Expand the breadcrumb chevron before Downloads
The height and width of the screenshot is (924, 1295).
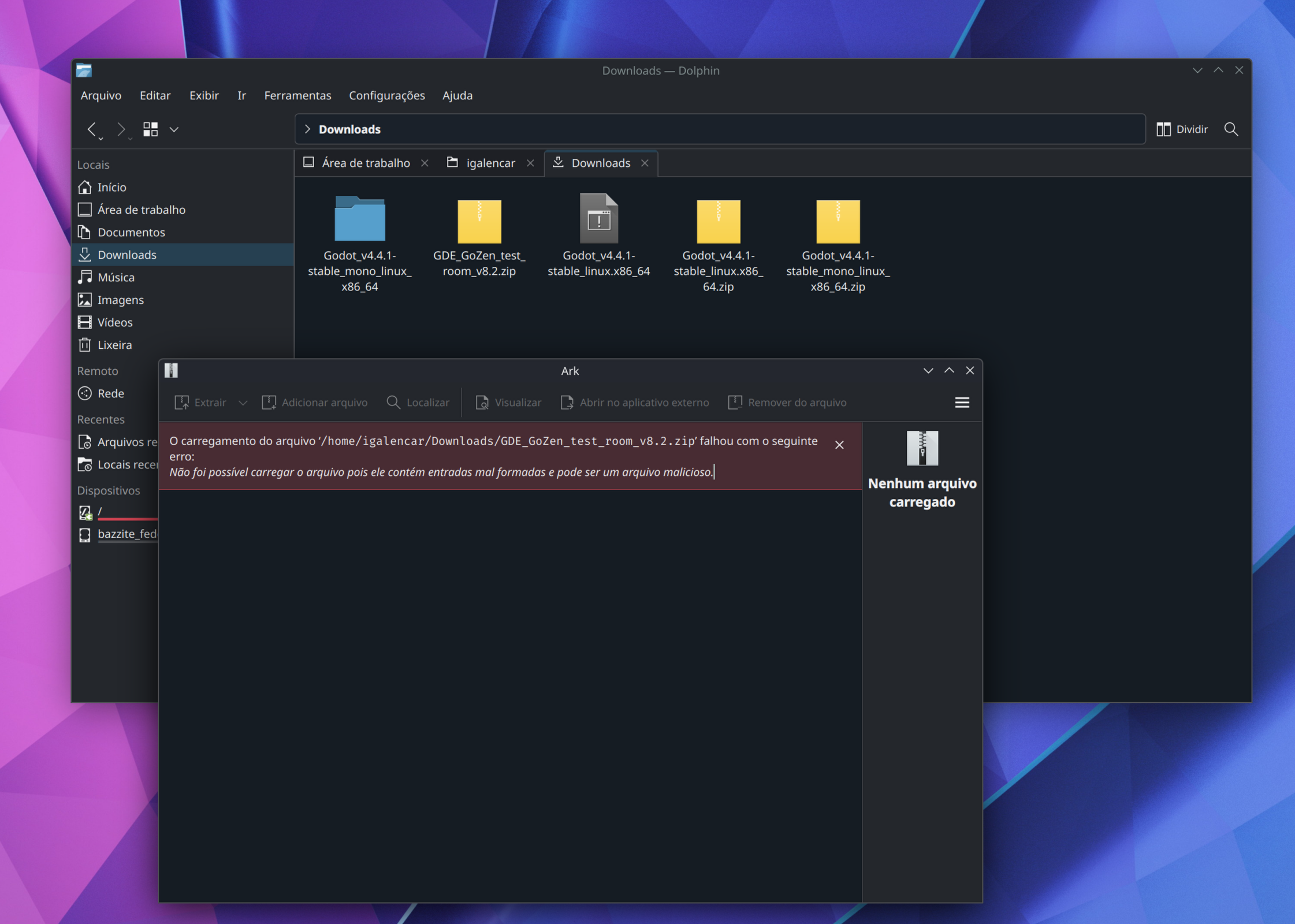(307, 129)
